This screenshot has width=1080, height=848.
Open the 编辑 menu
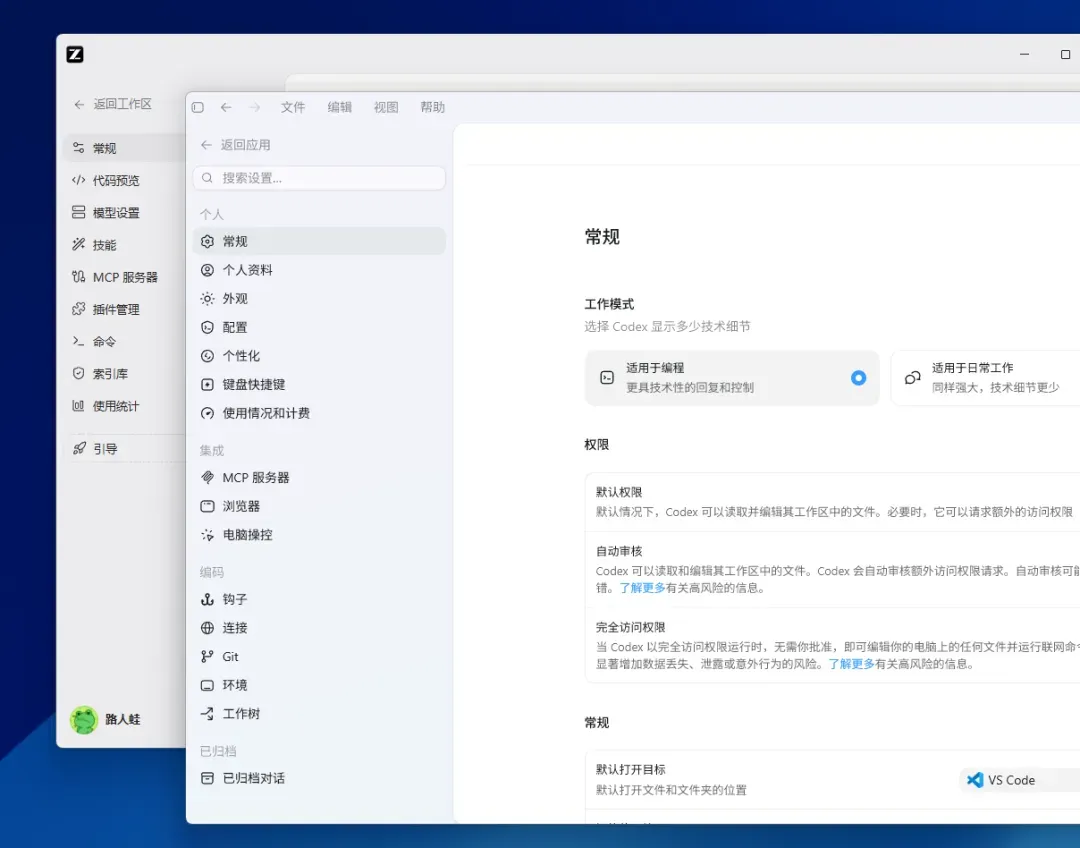click(340, 107)
